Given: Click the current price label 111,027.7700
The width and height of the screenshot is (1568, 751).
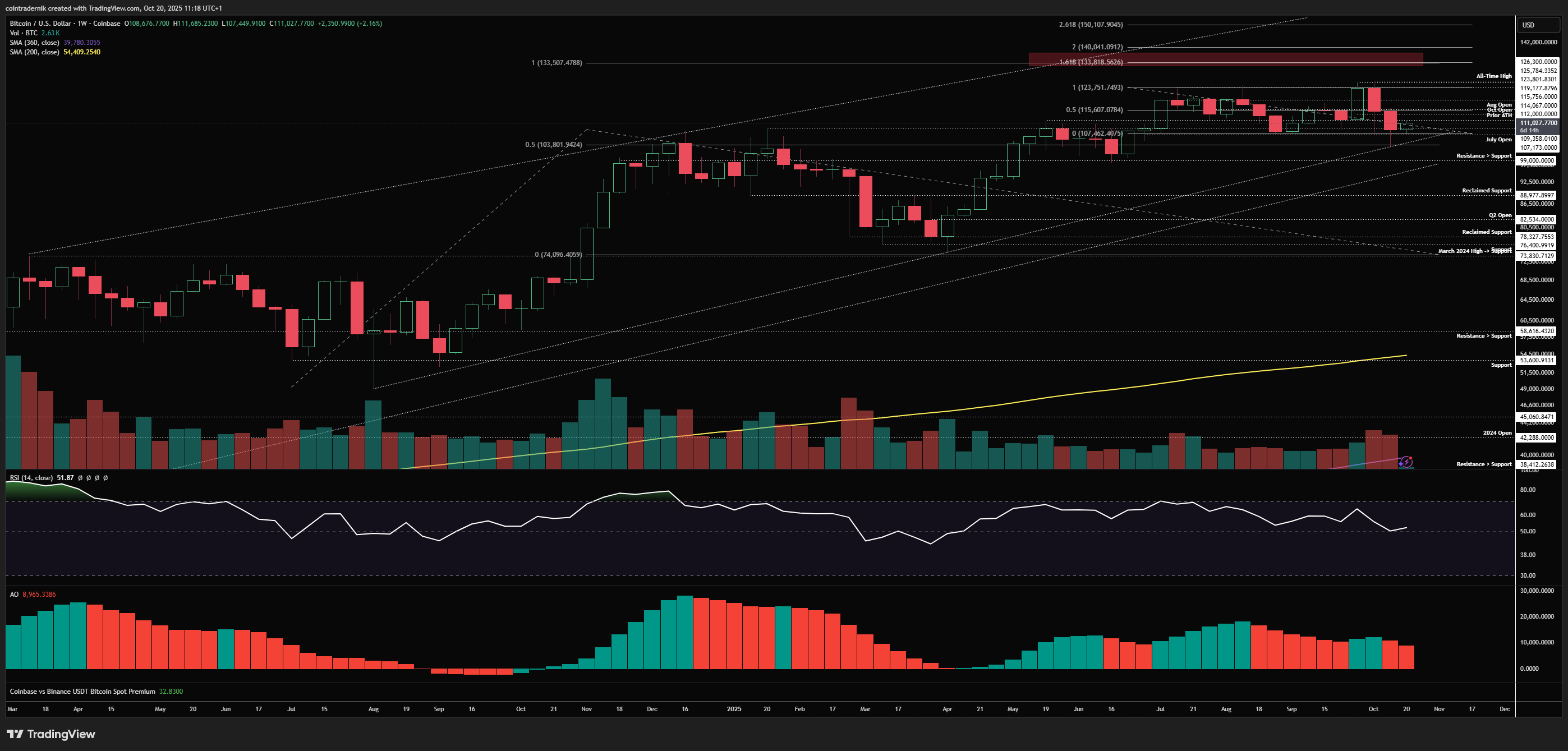Looking at the screenshot, I should point(1538,123).
